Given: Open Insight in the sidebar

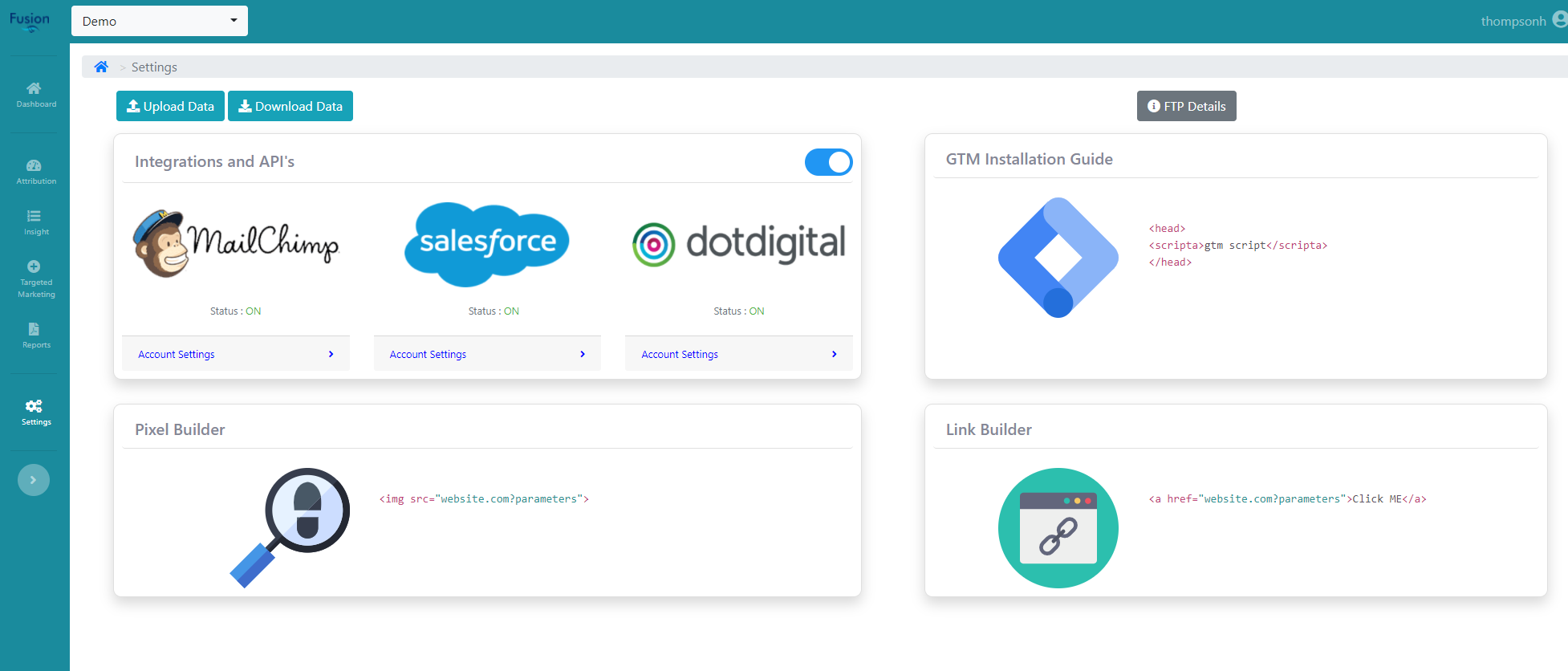Looking at the screenshot, I should click(35, 222).
